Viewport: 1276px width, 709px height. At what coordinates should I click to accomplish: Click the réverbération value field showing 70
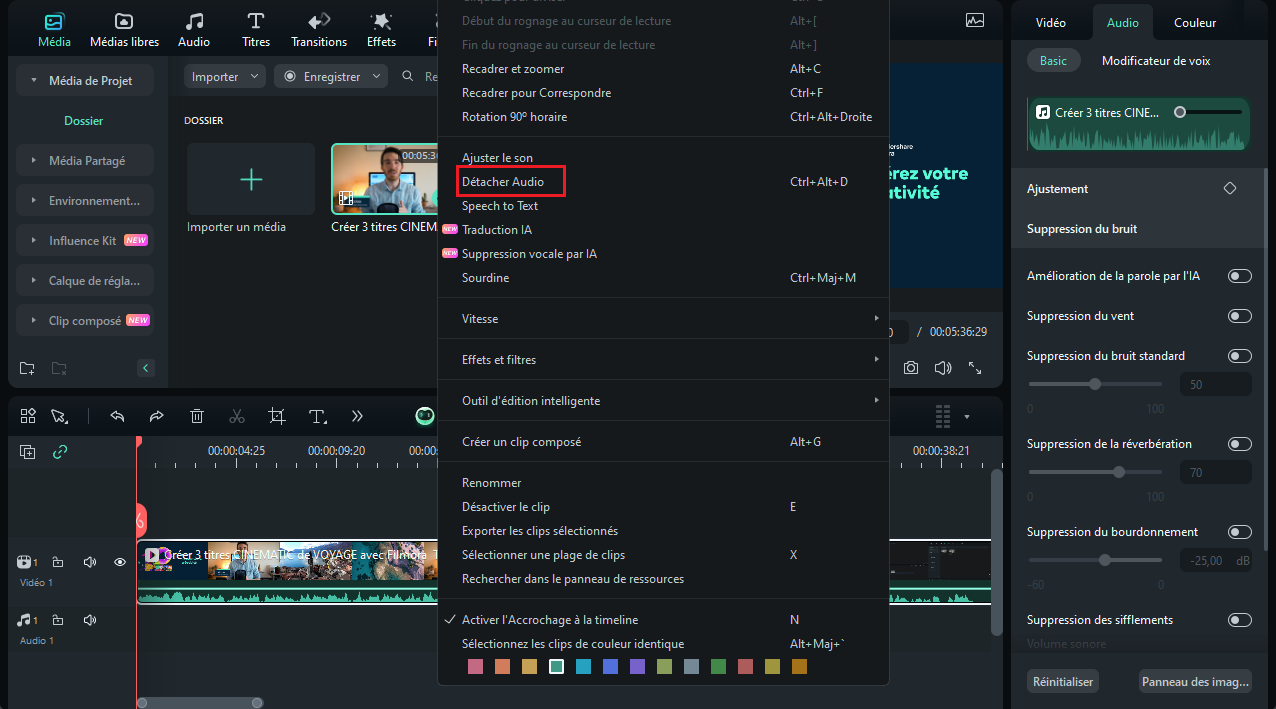pos(1216,473)
